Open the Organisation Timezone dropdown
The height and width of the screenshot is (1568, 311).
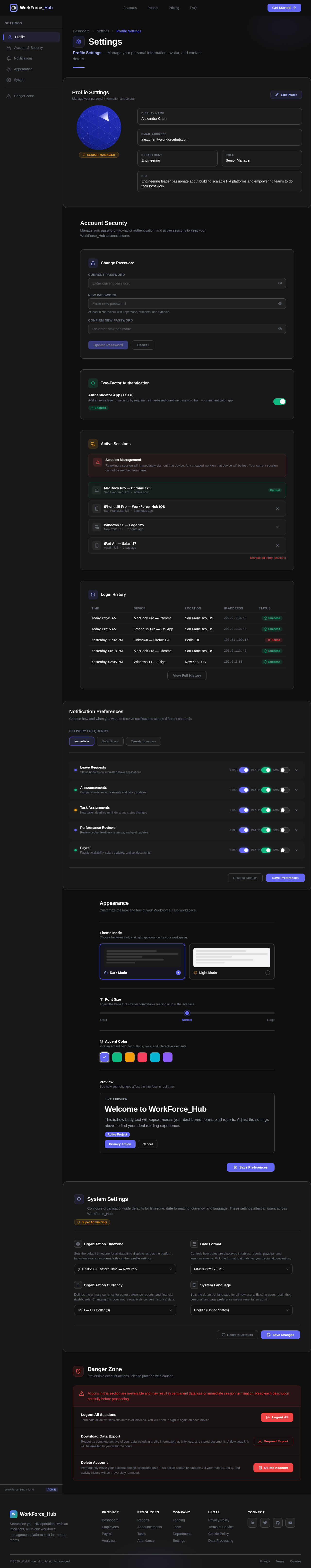[x=125, y=1269]
